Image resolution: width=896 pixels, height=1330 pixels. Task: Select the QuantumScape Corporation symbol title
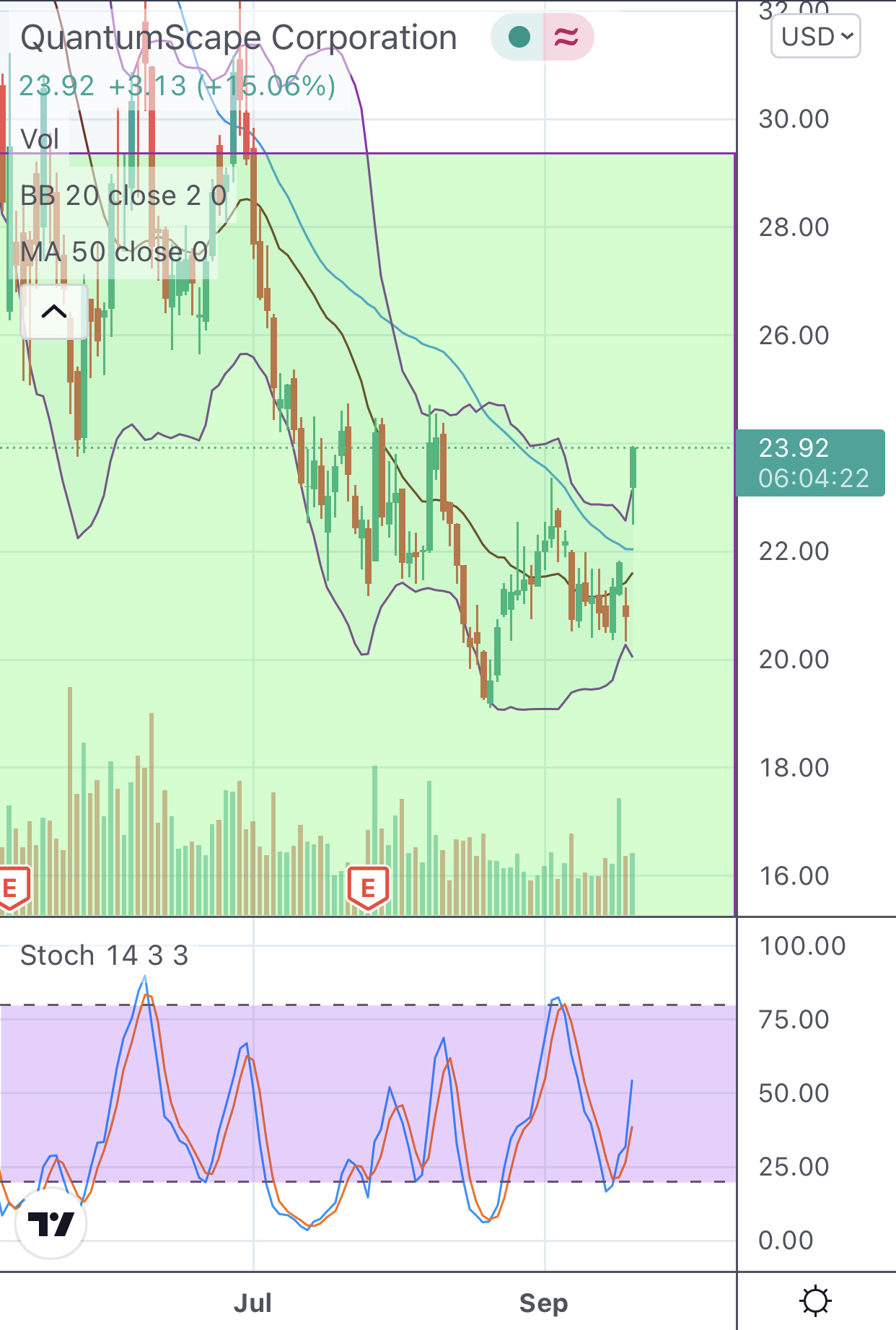click(x=239, y=38)
